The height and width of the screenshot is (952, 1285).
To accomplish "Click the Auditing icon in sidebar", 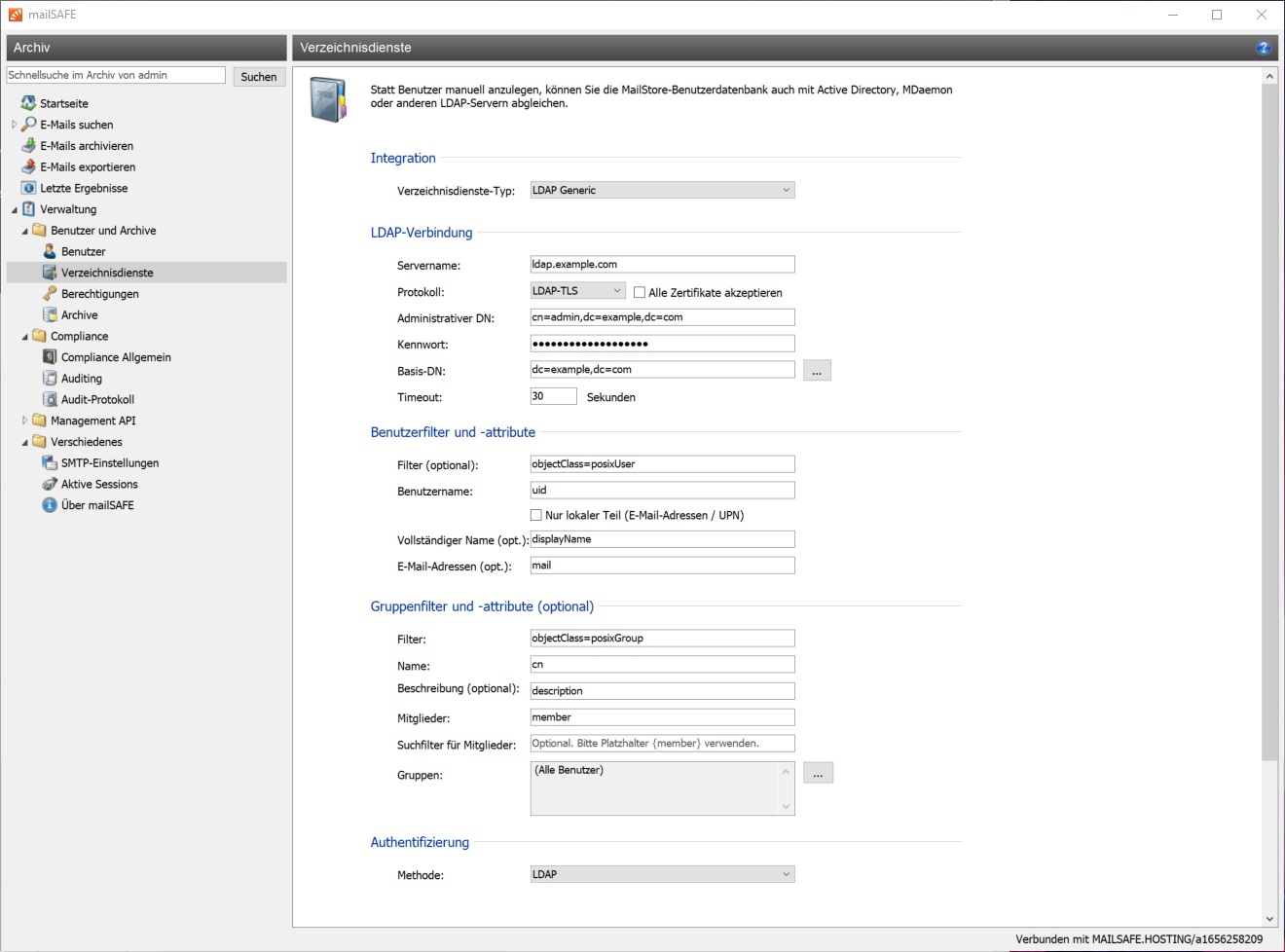I will click(x=50, y=379).
